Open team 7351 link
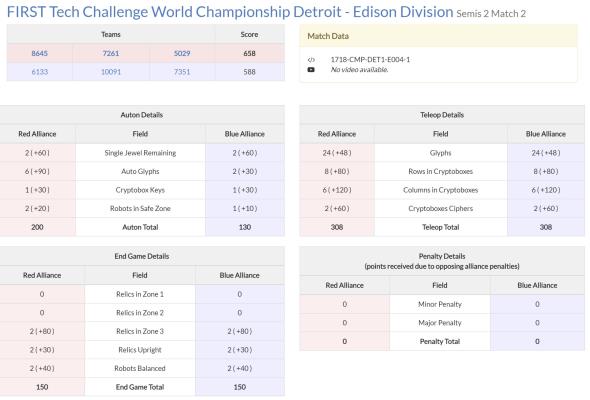 [x=182, y=72]
